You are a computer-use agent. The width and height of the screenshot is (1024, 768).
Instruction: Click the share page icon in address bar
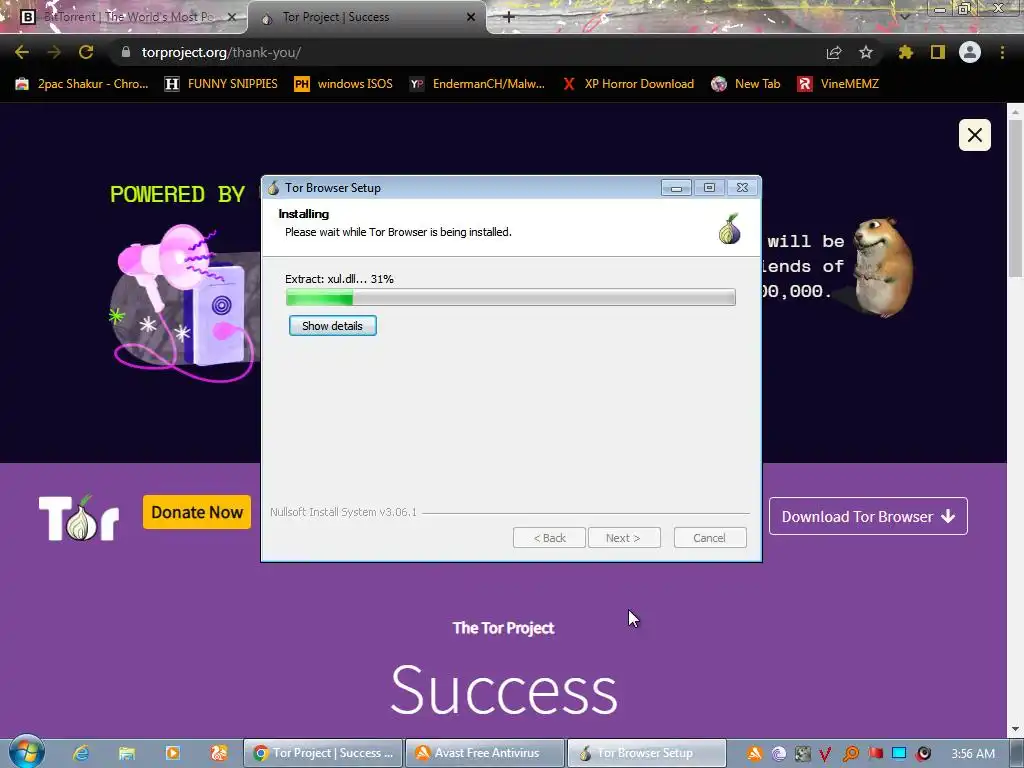834,52
